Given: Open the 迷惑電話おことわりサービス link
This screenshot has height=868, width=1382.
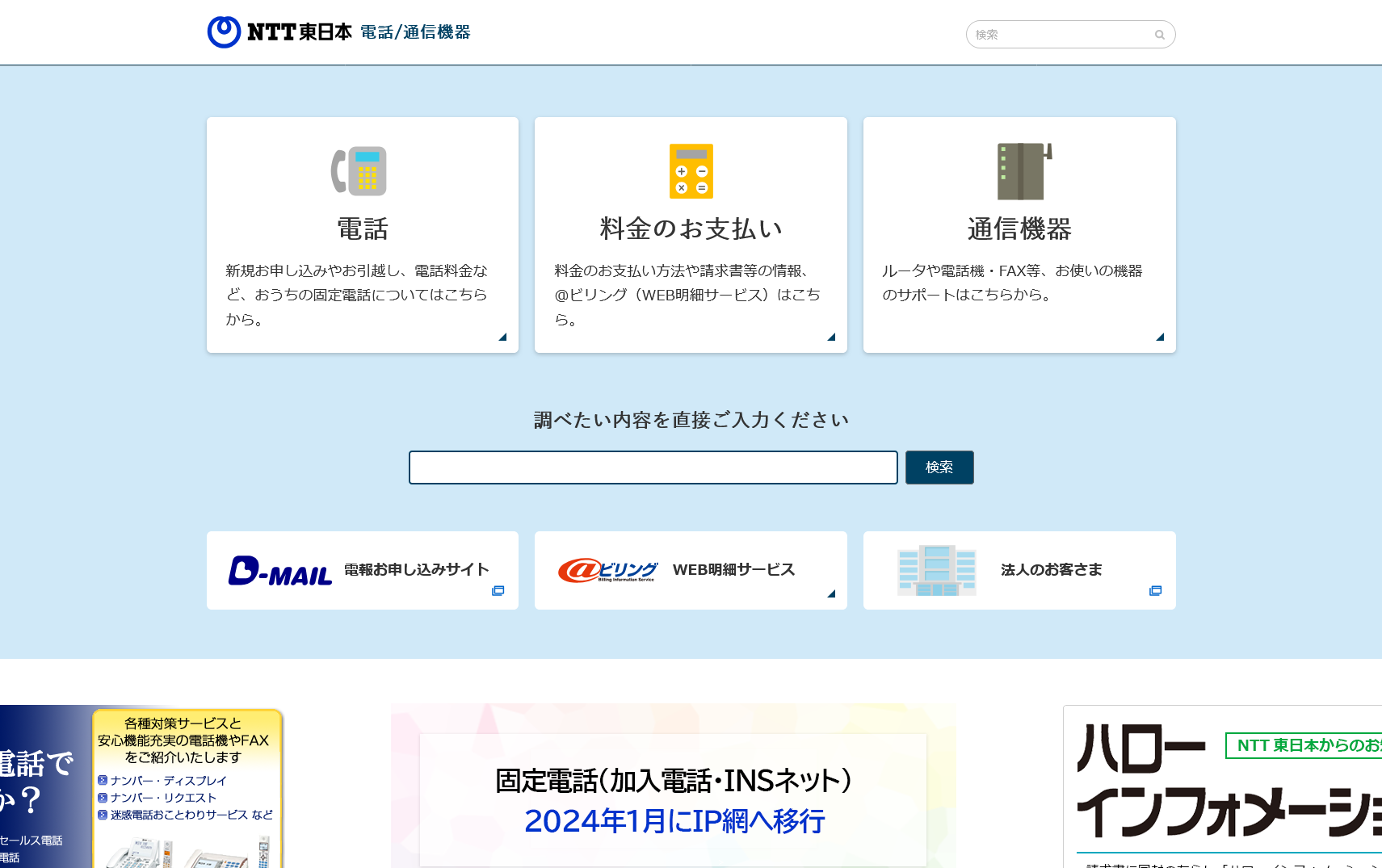Looking at the screenshot, I should click(x=186, y=815).
